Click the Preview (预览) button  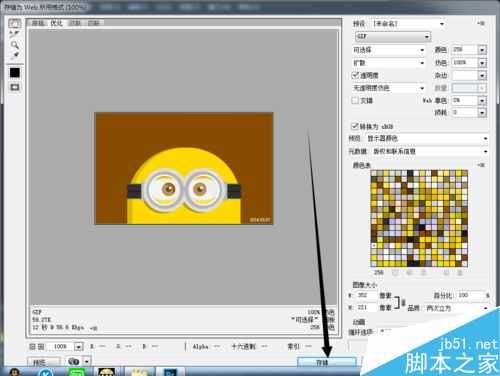(x=43, y=362)
